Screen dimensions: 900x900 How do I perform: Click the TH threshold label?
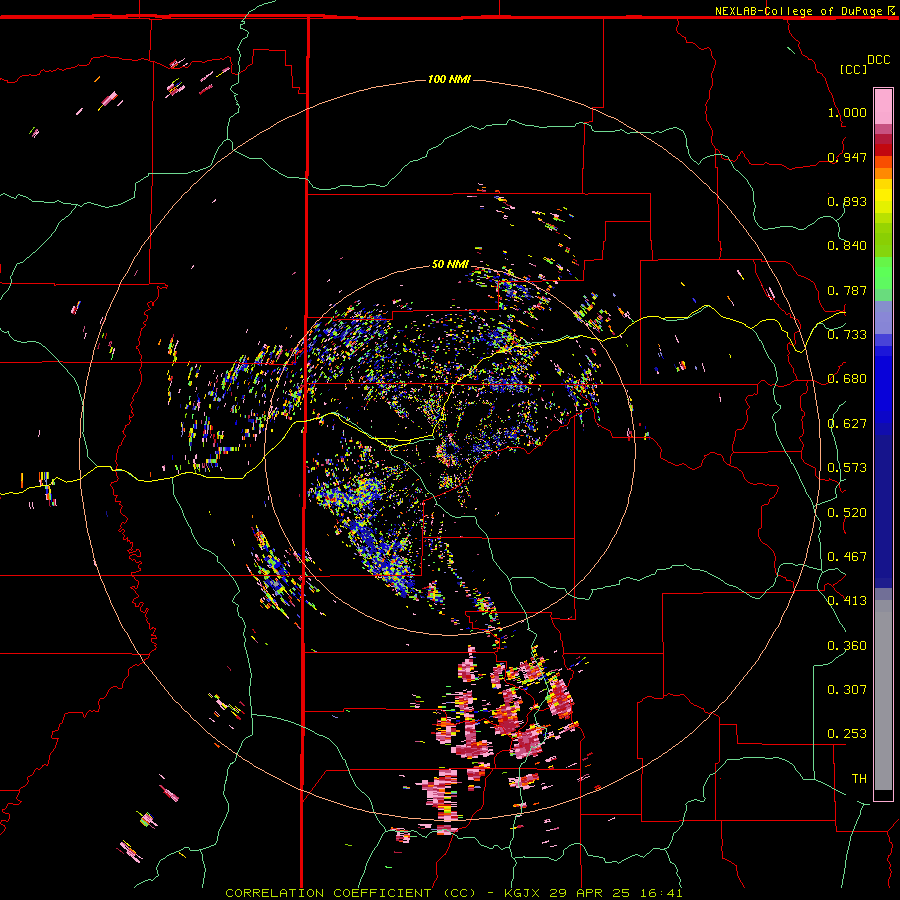click(x=859, y=779)
